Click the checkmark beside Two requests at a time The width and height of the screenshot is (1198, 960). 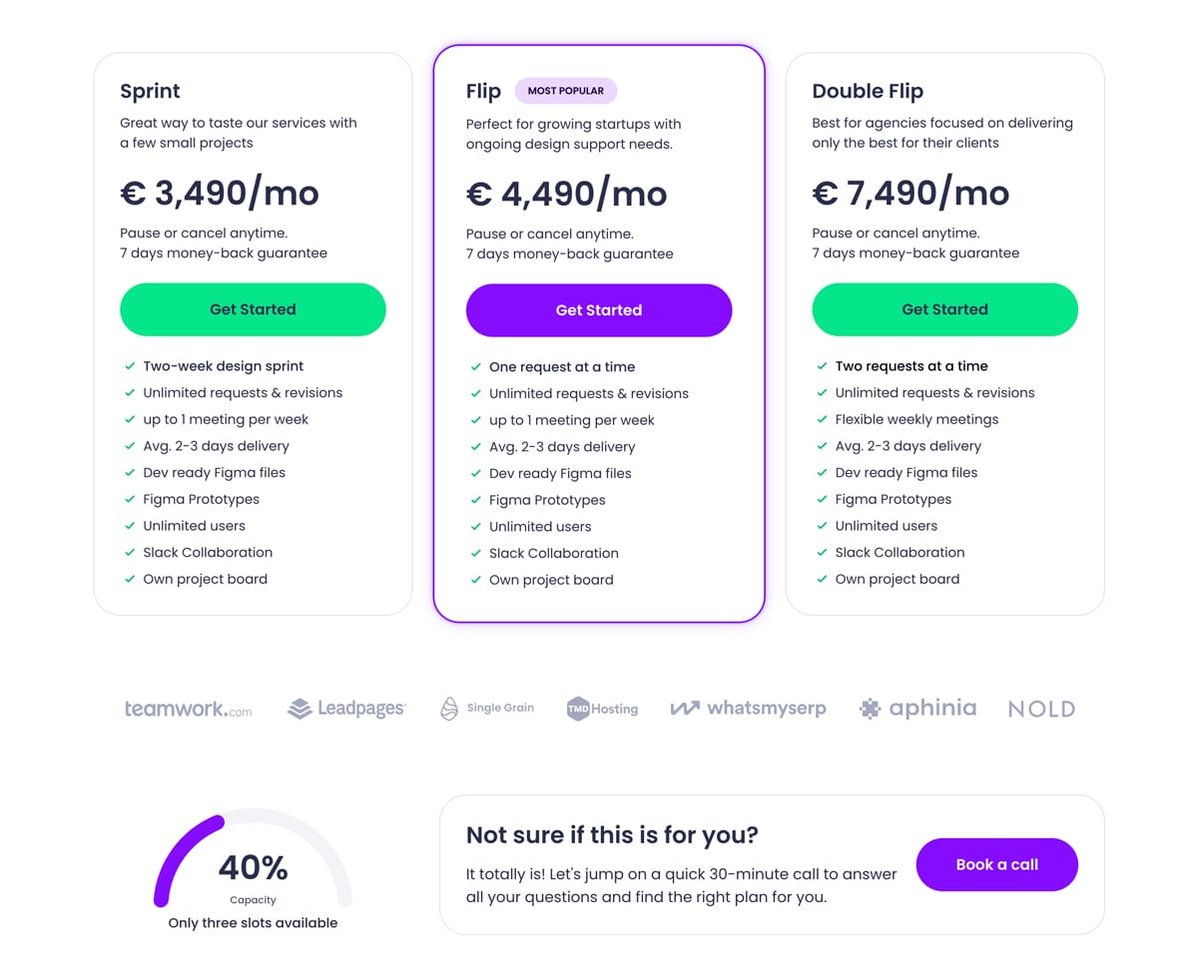[x=820, y=366]
